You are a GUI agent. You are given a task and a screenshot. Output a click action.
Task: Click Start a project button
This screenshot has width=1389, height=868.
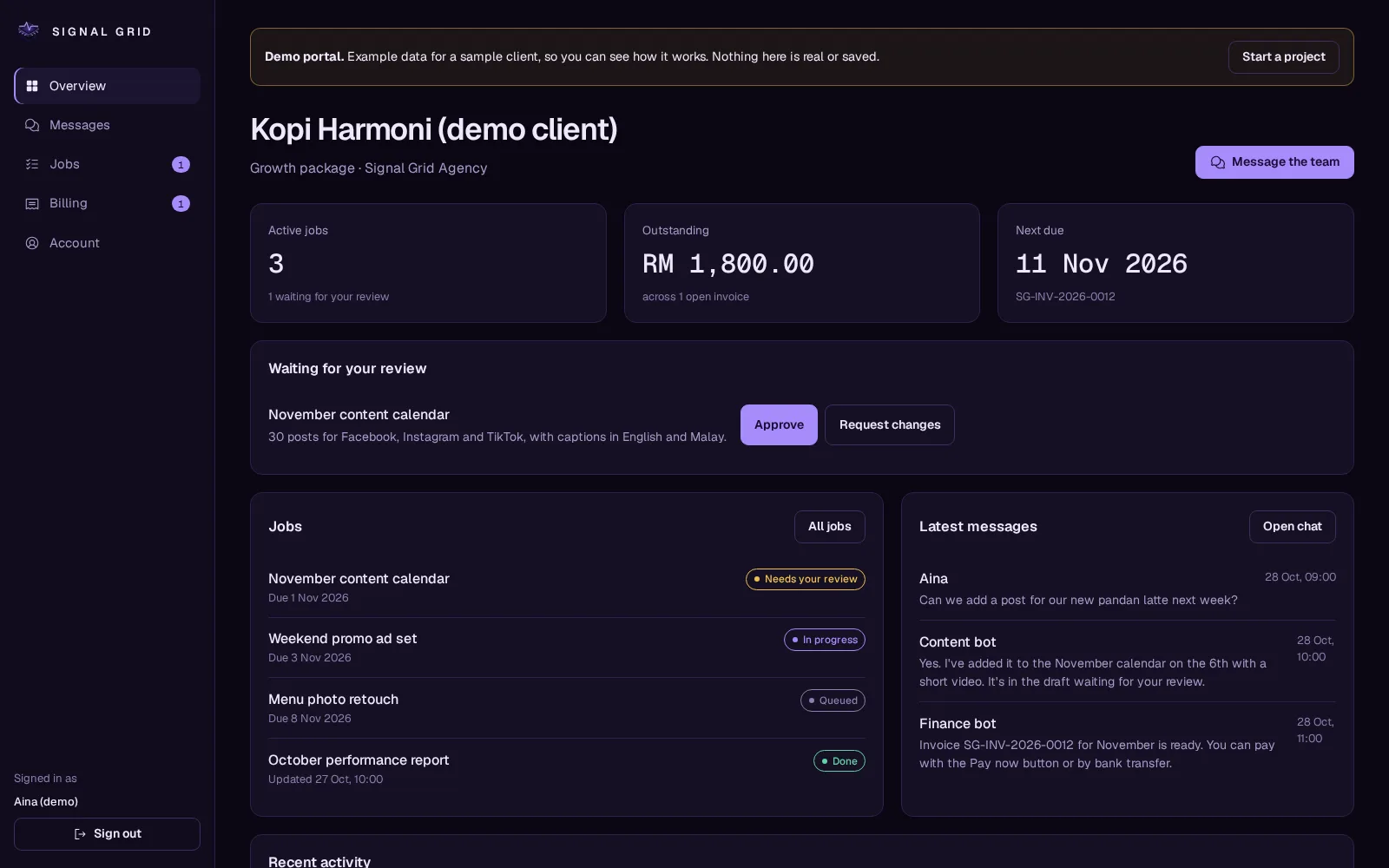1283,57
